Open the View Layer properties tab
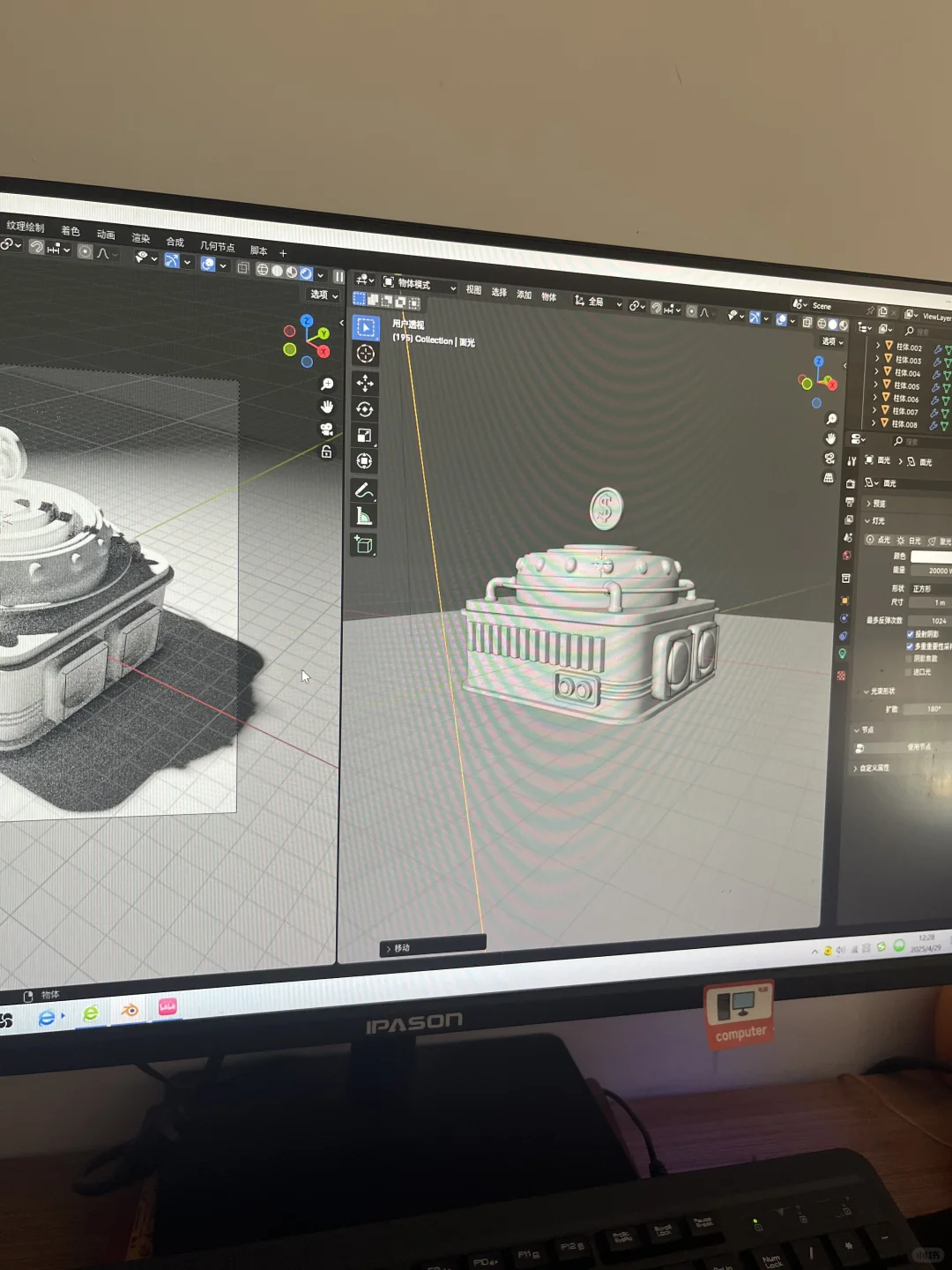The image size is (952, 1270). tap(849, 519)
